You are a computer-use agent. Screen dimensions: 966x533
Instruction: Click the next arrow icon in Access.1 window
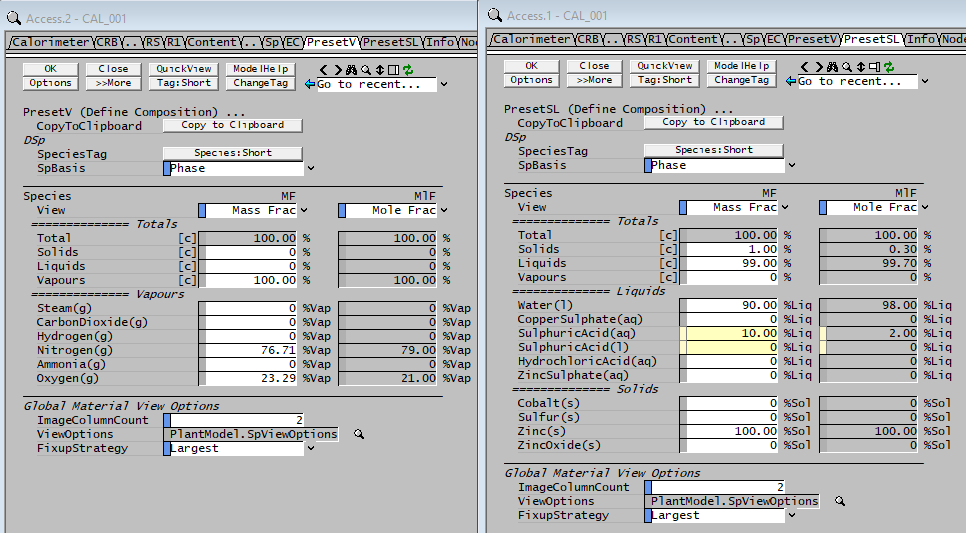click(x=818, y=67)
